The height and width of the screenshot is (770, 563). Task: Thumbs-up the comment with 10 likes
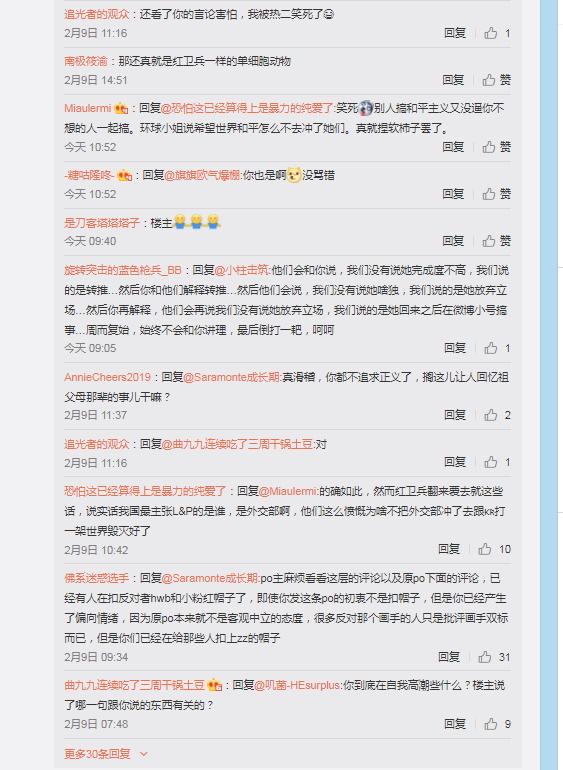(x=494, y=550)
